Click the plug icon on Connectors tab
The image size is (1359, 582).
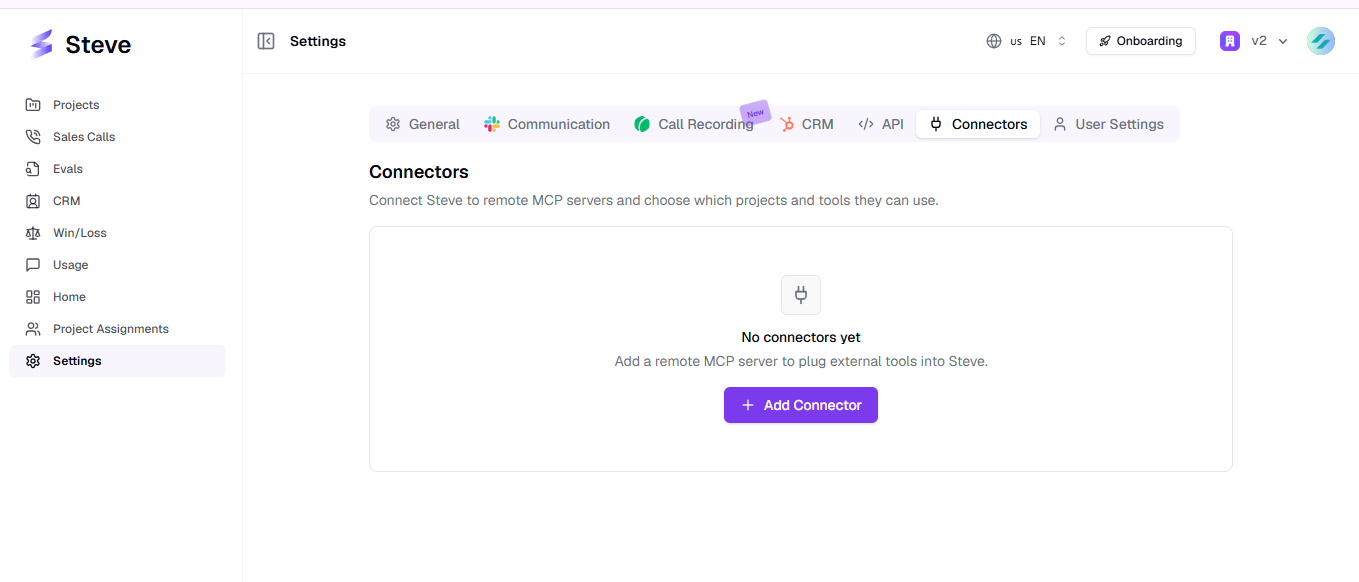coord(936,124)
